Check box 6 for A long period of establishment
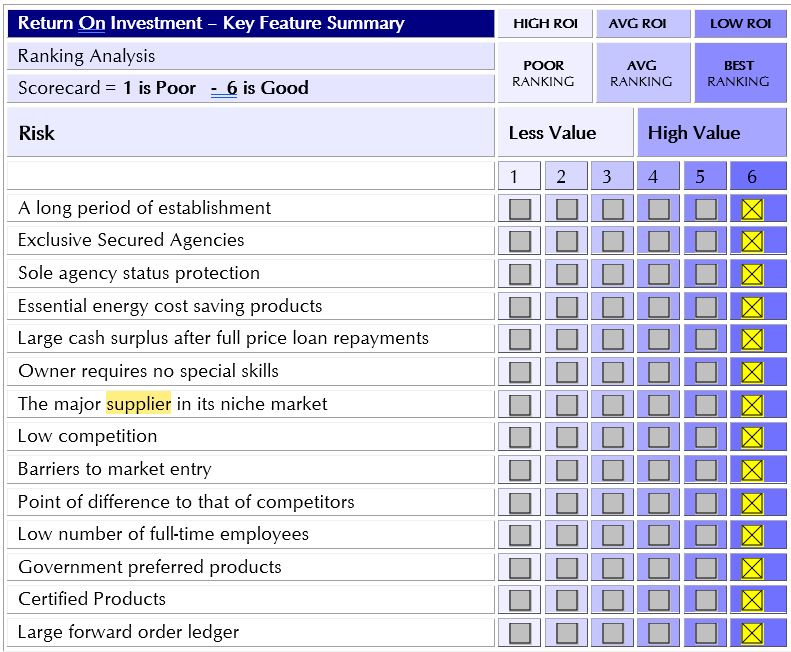 752,209
